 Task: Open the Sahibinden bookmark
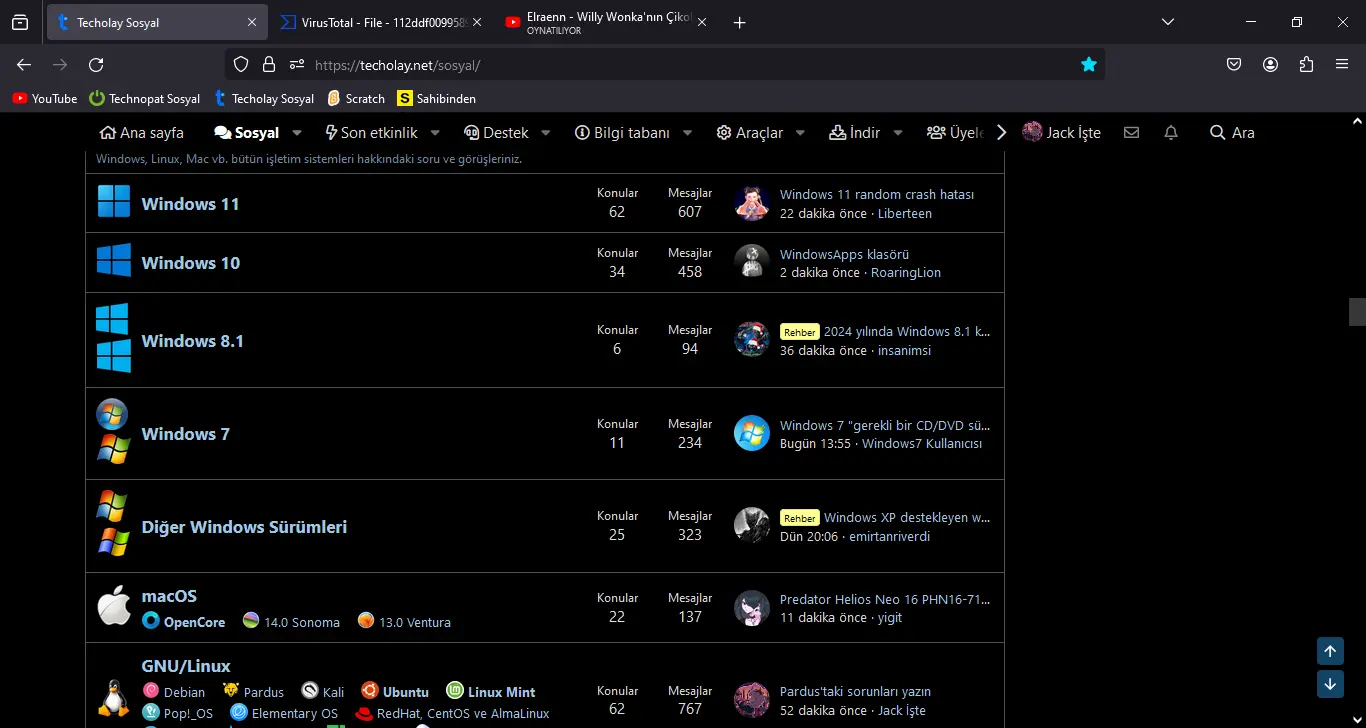coord(437,99)
